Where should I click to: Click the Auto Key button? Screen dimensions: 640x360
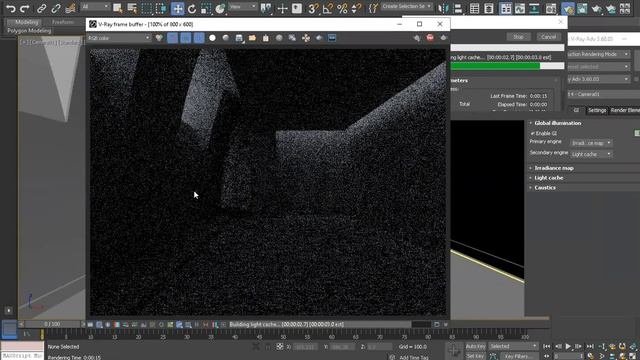point(476,346)
